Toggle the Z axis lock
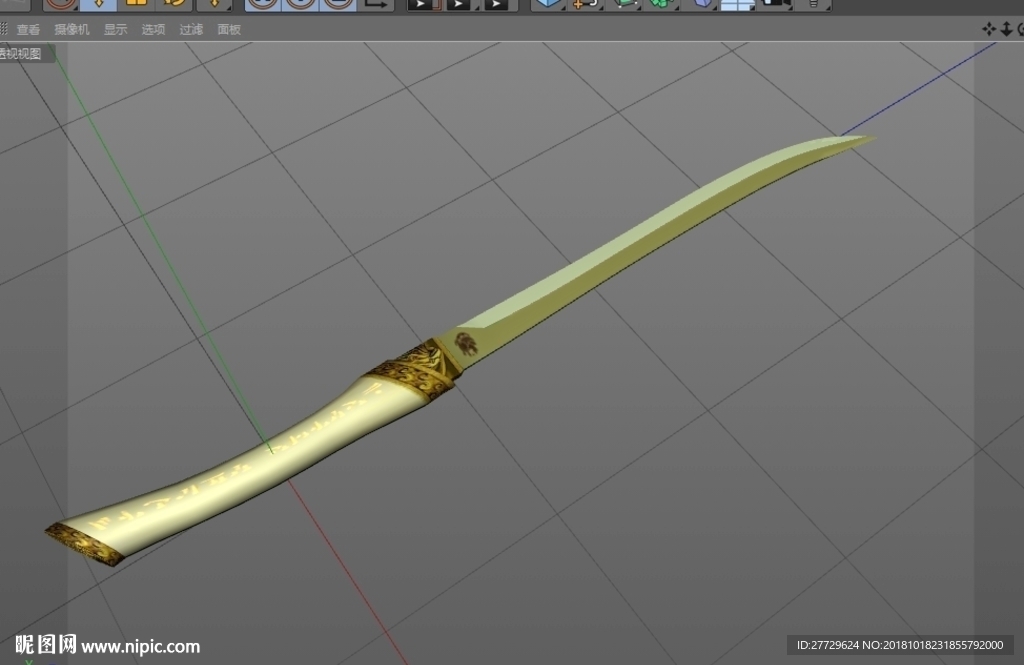1024x665 pixels. pos(338,4)
